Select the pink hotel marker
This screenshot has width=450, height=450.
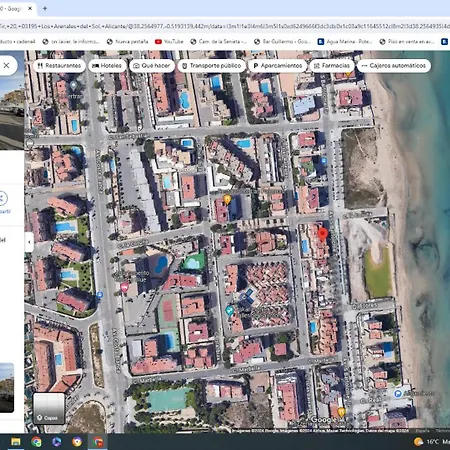(x=125, y=287)
